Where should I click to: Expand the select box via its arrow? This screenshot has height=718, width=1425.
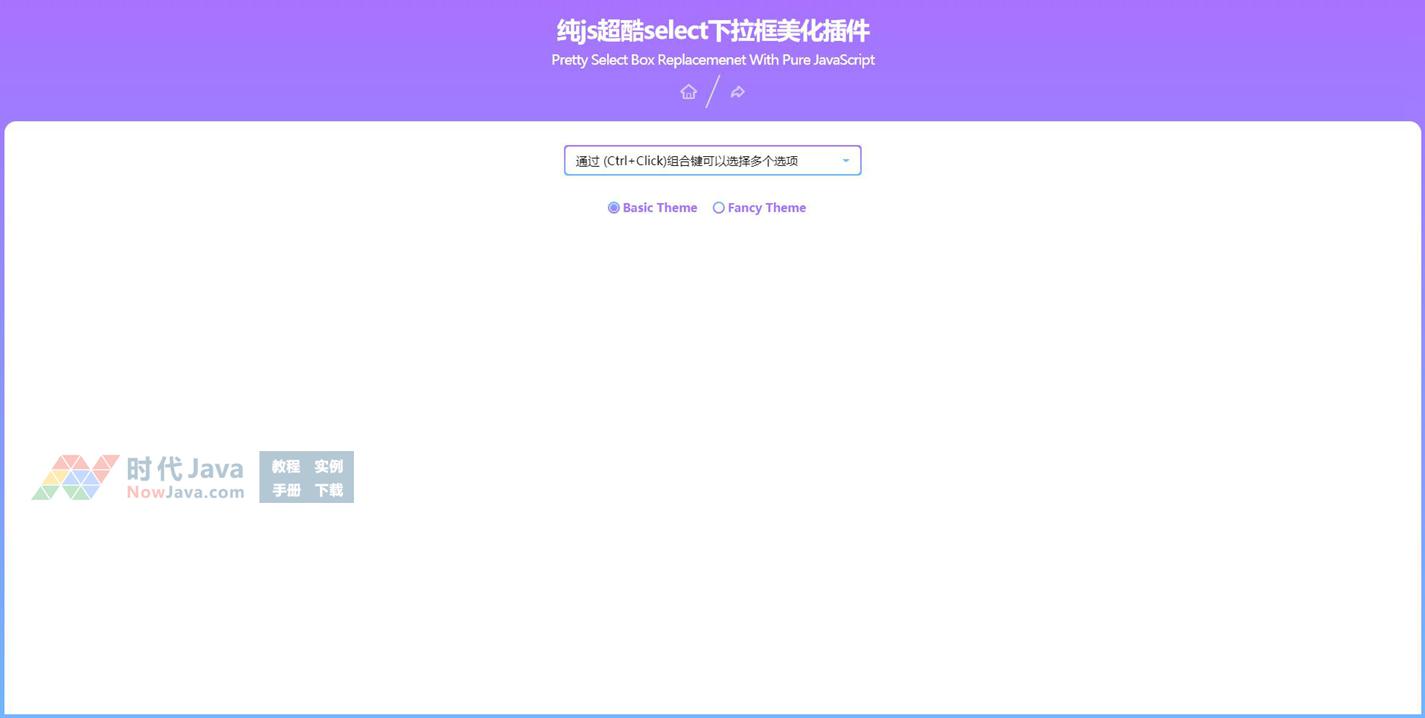[x=845, y=161]
